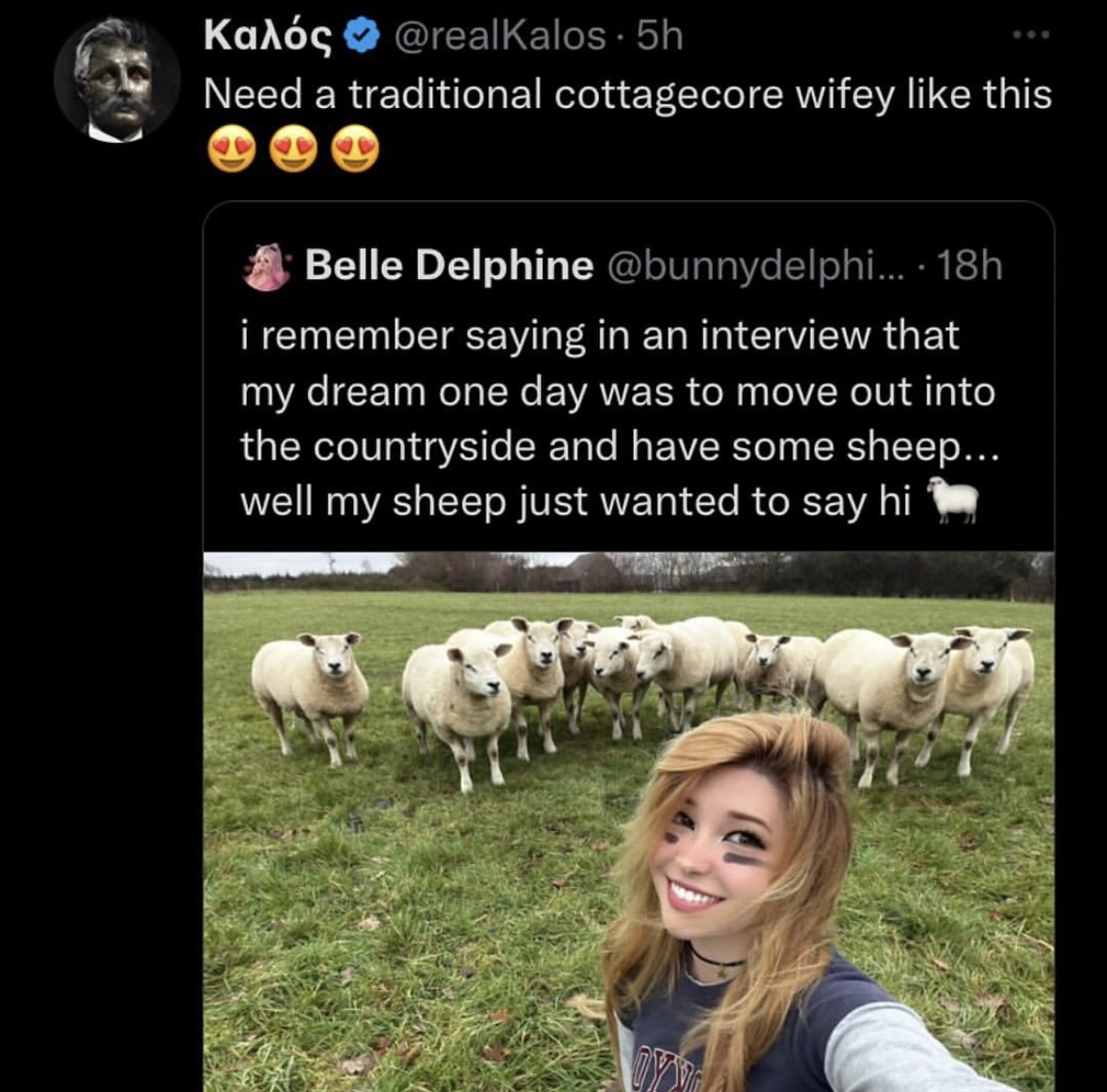
Task: Open the Καλός statue profile avatar
Action: [x=115, y=80]
